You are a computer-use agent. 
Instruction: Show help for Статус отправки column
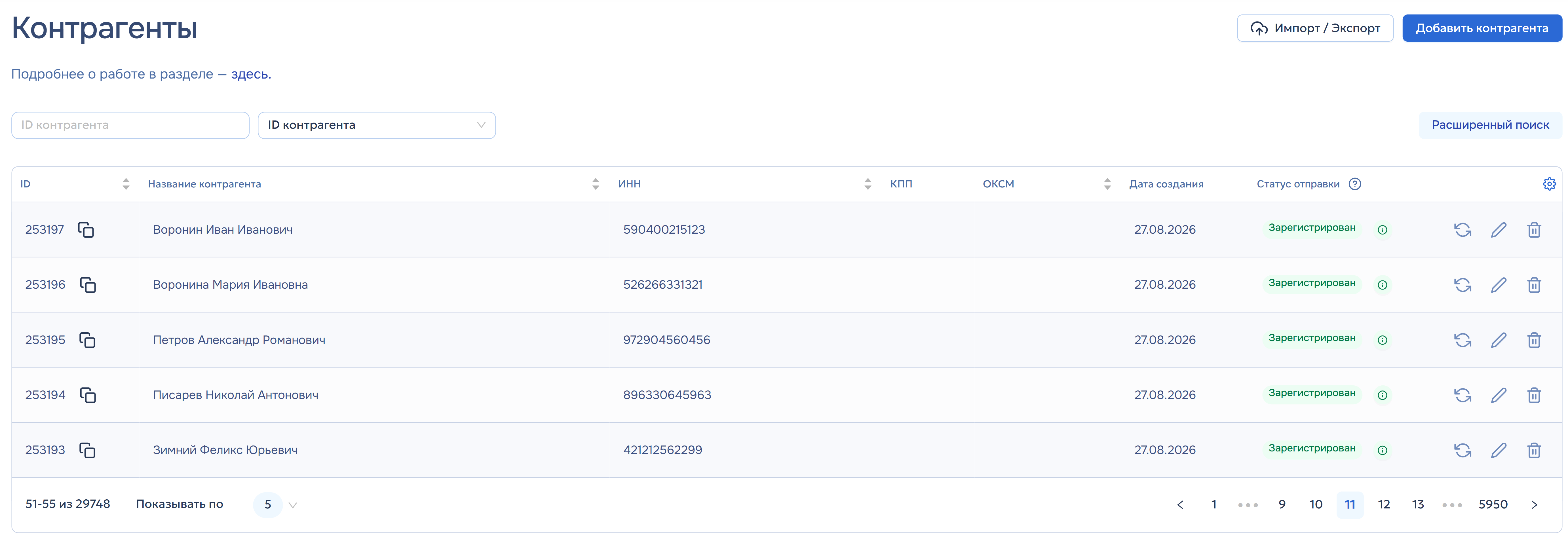click(1355, 184)
